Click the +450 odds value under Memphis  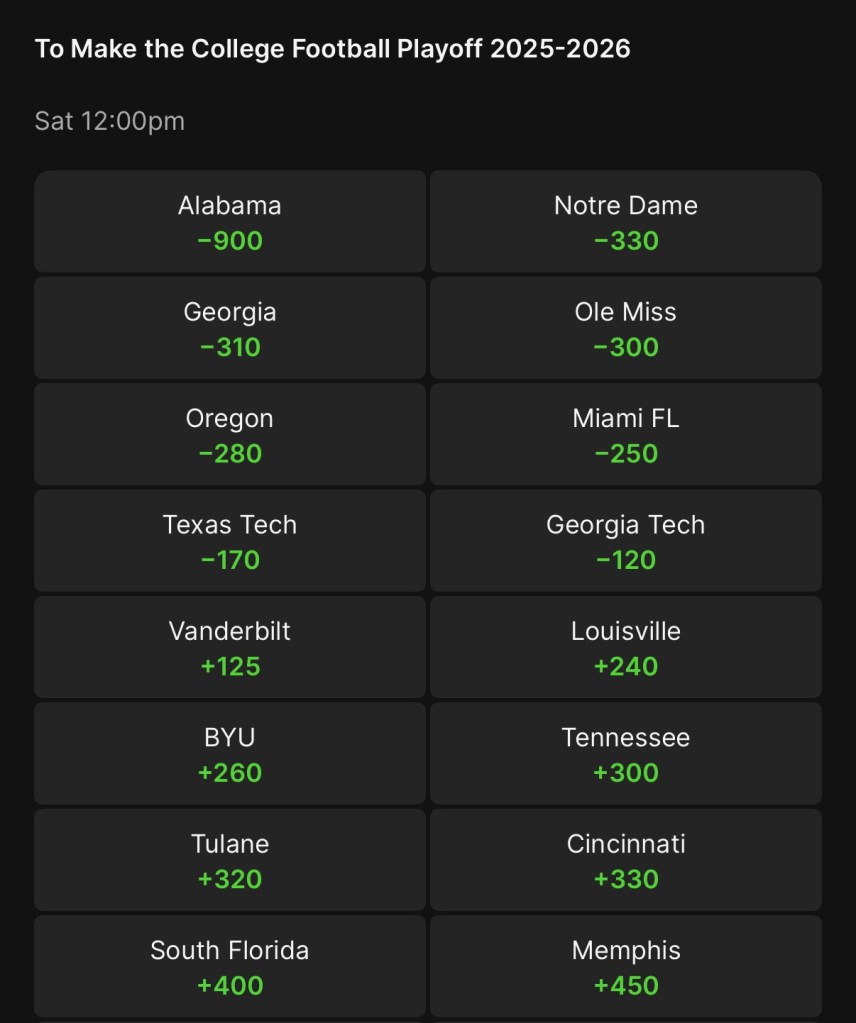[x=626, y=986]
